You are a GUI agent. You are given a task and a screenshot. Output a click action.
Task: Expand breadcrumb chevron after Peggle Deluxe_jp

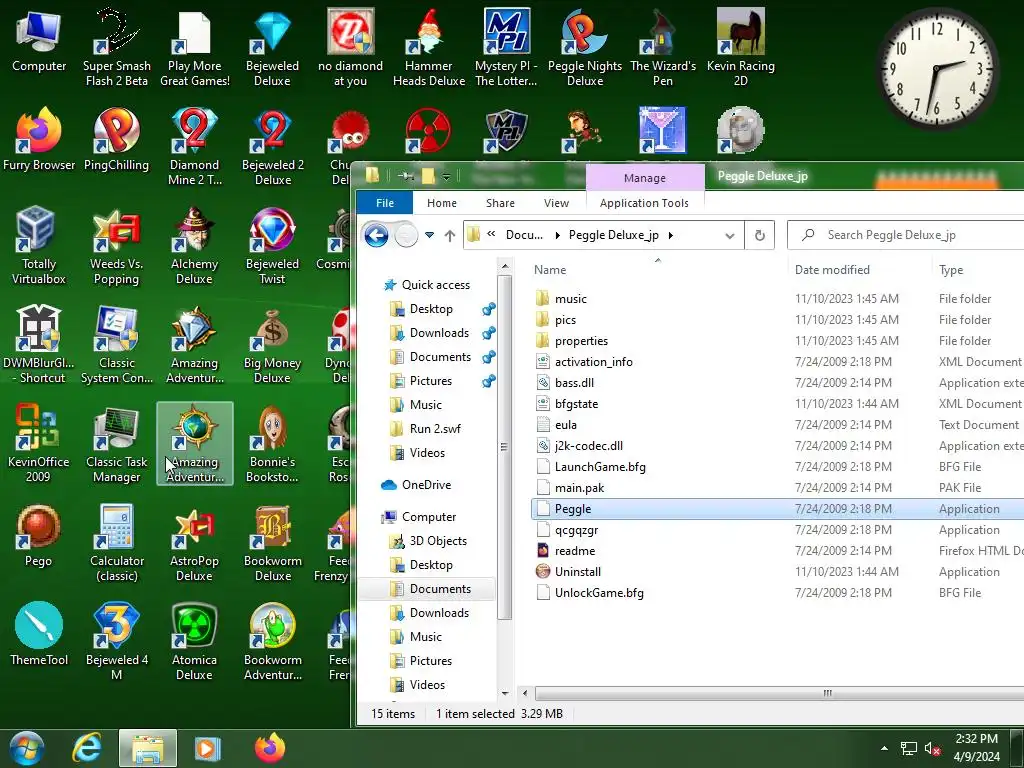click(x=671, y=235)
